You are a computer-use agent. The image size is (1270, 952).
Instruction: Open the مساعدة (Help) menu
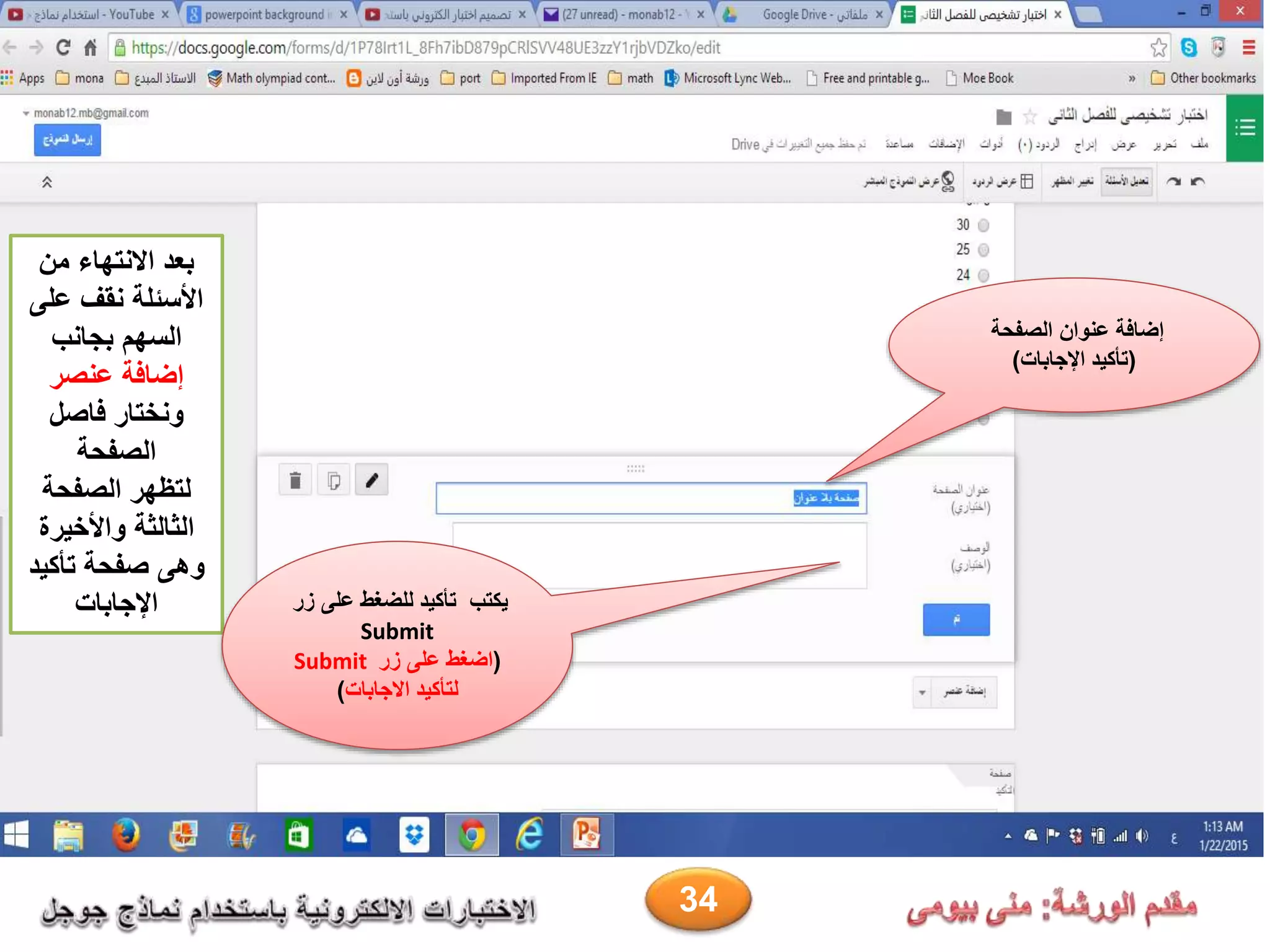tap(899, 144)
